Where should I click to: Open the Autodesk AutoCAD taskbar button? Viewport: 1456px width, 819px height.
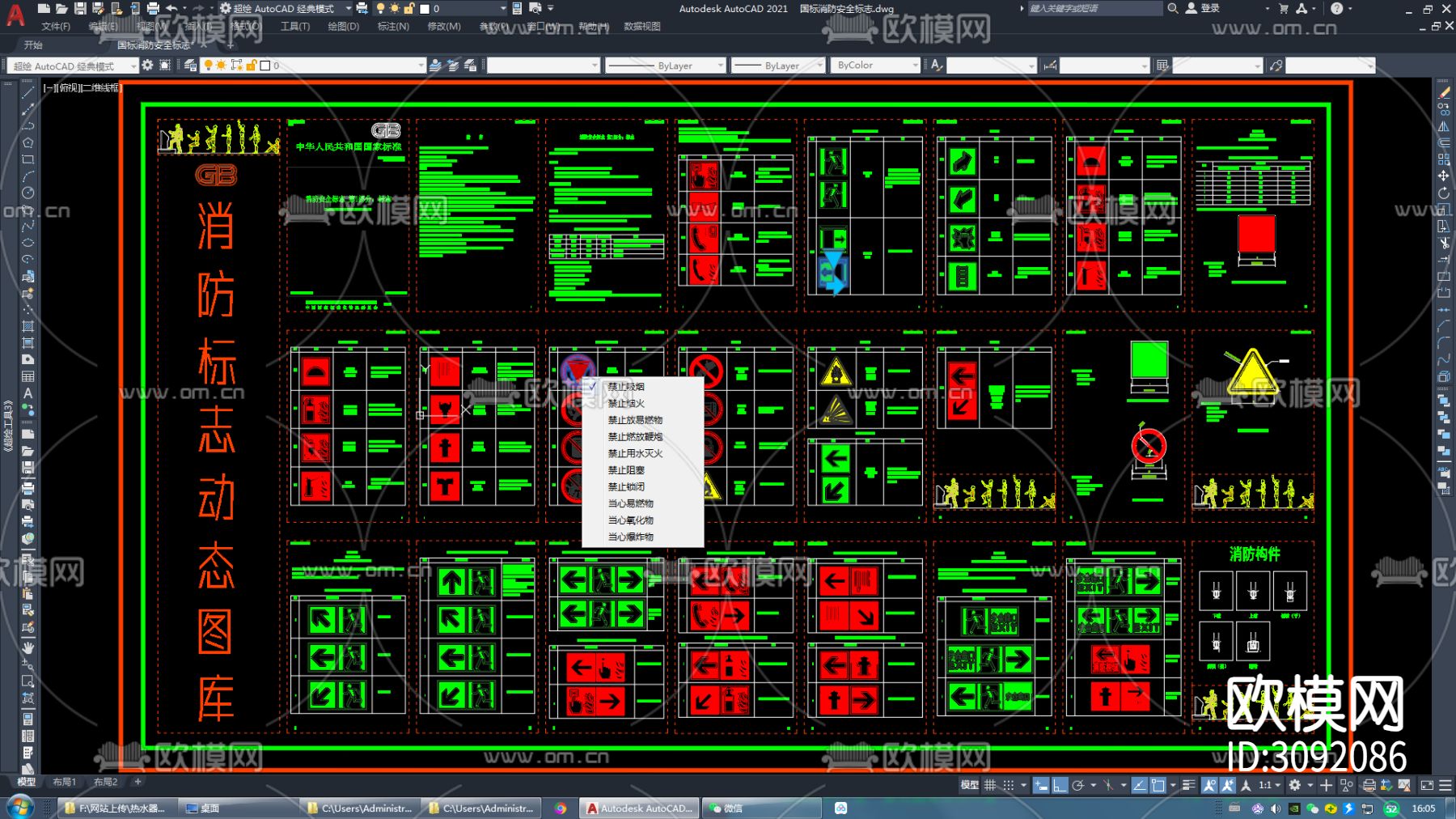(x=639, y=808)
